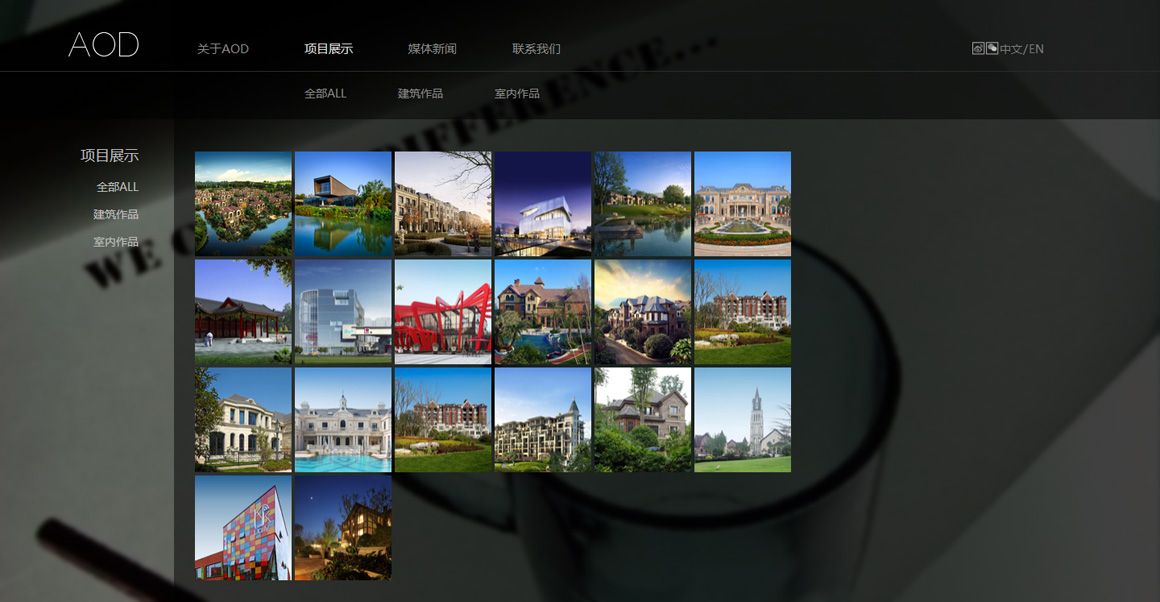Viewport: 1160px width, 602px height.
Task: Select 建筑作品 in top submenu
Action: (420, 93)
